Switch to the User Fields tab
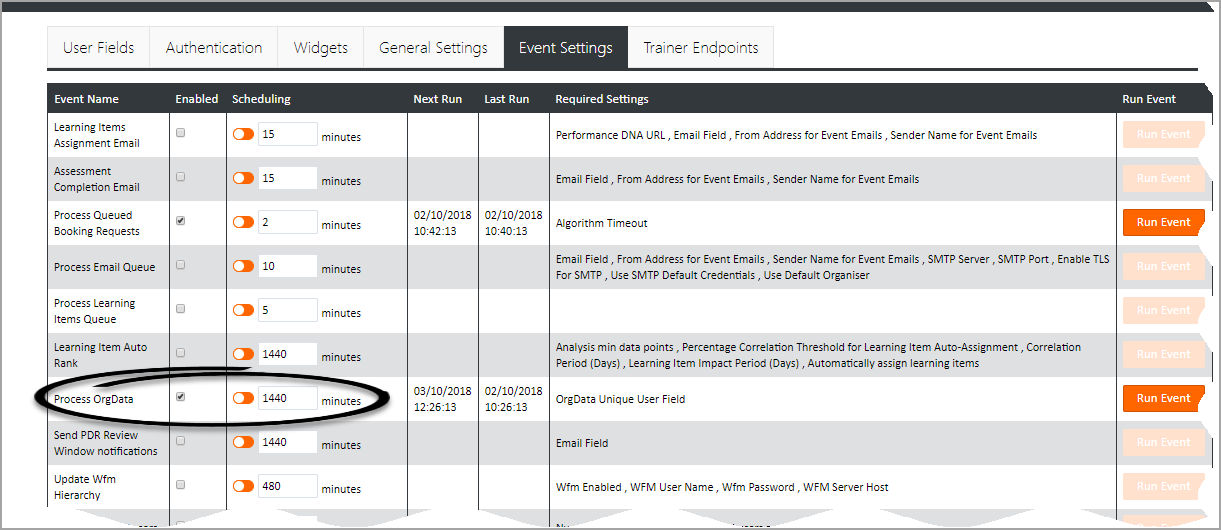The height and width of the screenshot is (530, 1221). point(98,48)
